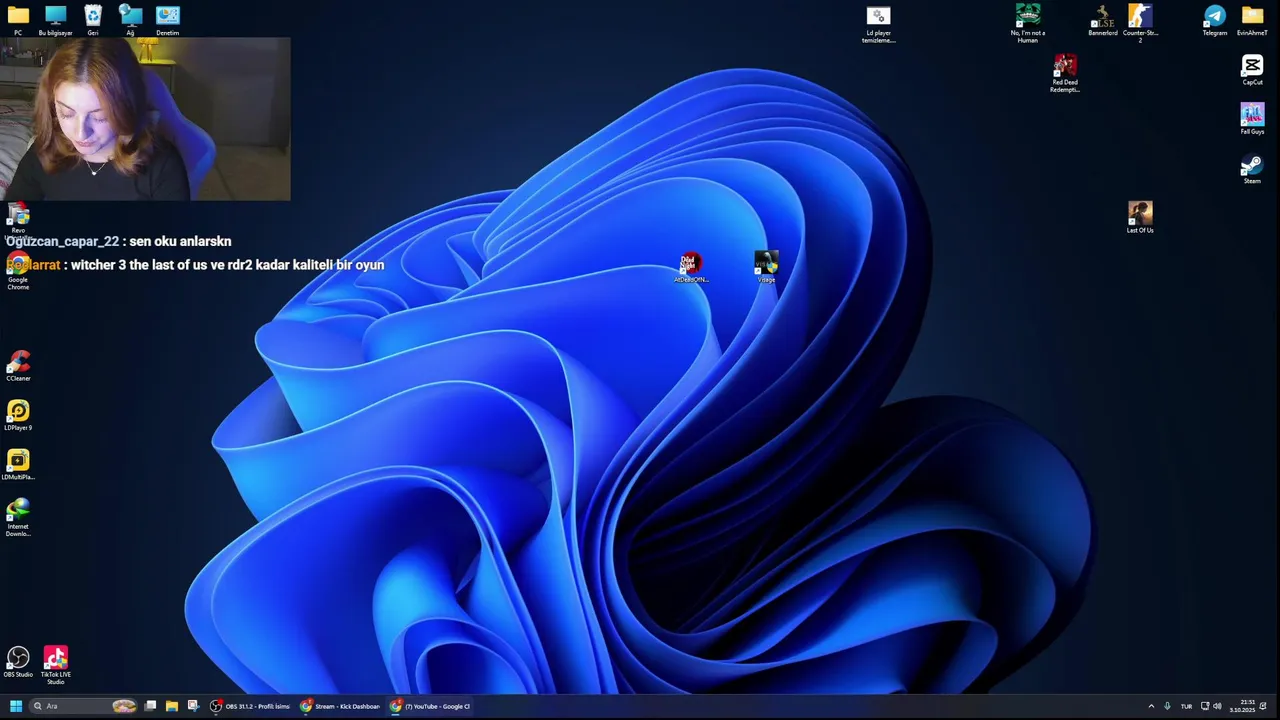This screenshot has width=1280, height=720.
Task: Open the volume speaker tray icon
Action: pos(1217,706)
